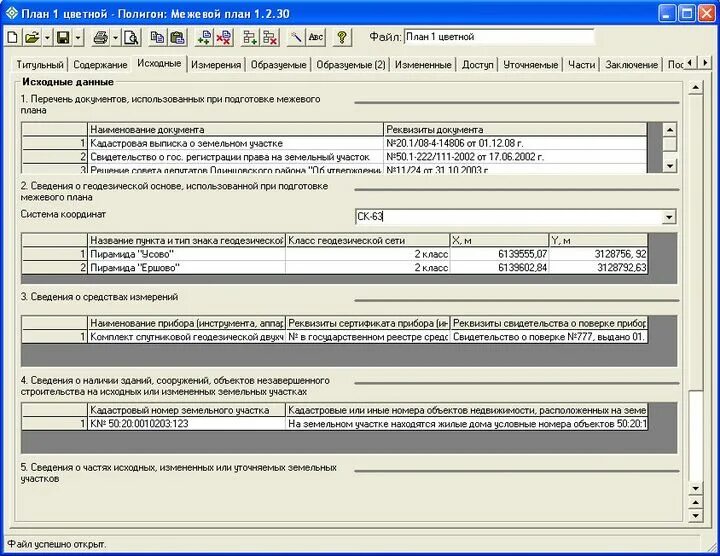Switch to the Заключение tab
This screenshot has width=720, height=556.
(631, 65)
